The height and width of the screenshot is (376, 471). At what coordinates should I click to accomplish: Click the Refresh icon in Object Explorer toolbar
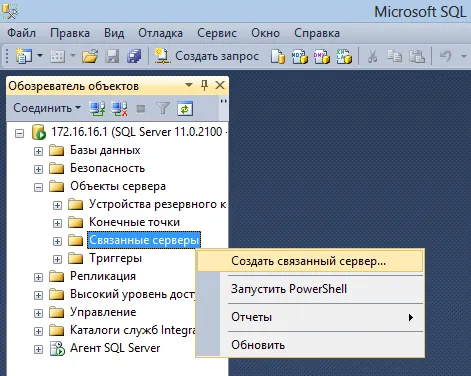185,108
